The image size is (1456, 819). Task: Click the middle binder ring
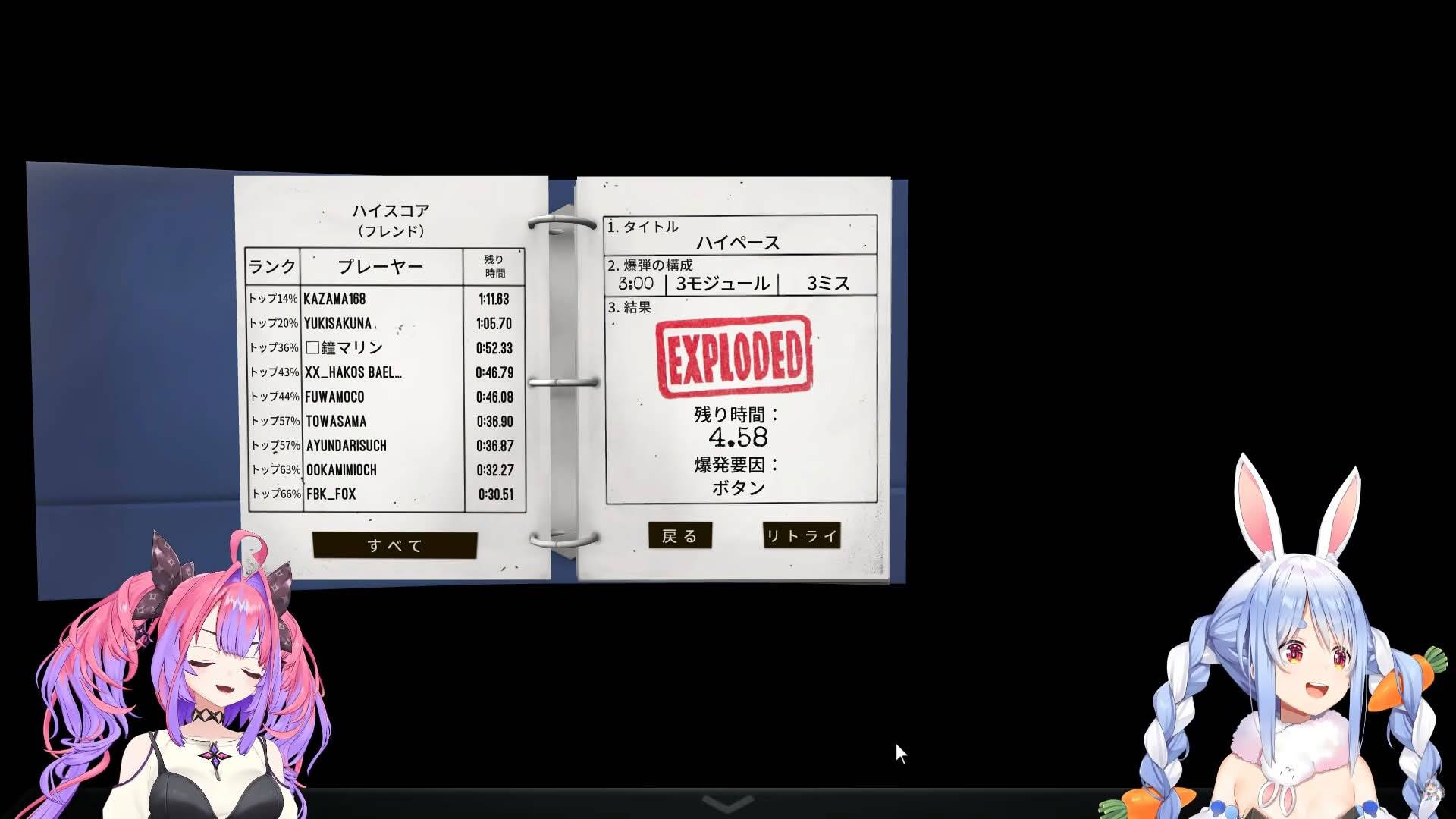[564, 382]
